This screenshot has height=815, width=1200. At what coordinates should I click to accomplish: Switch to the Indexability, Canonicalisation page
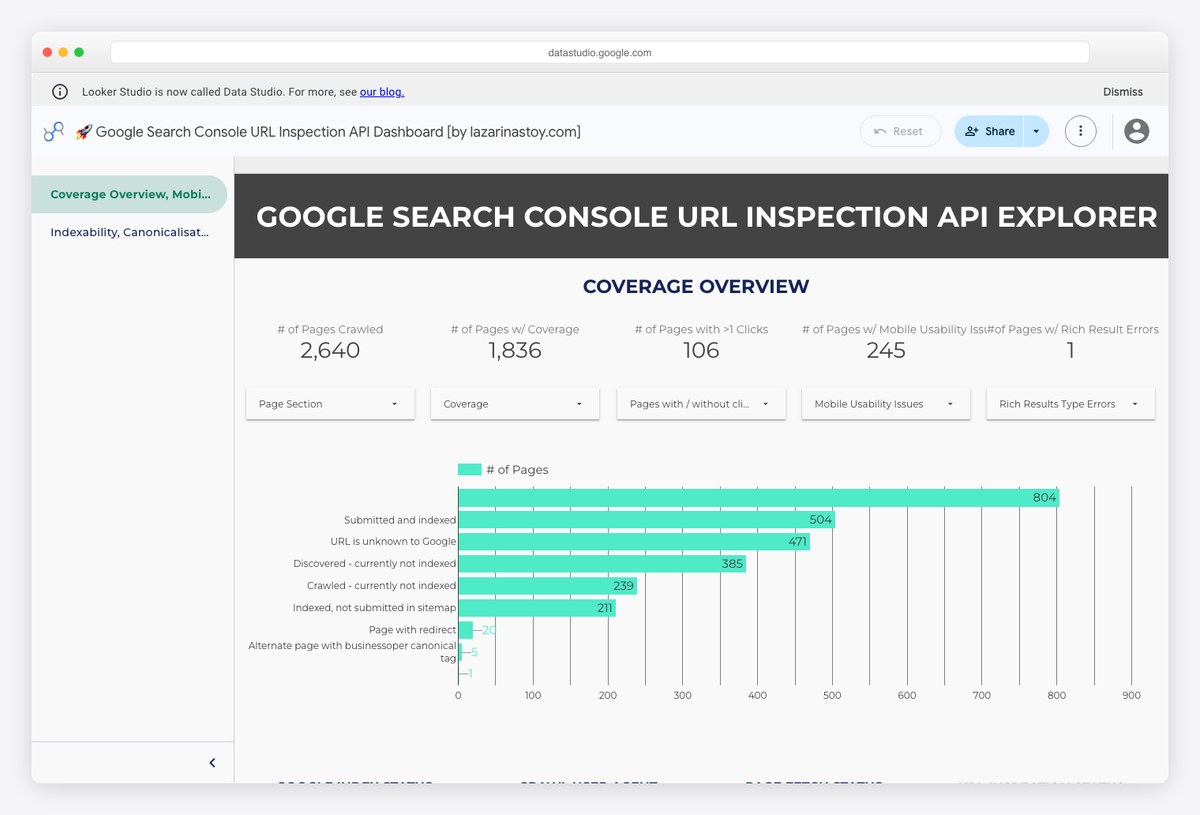click(x=130, y=232)
